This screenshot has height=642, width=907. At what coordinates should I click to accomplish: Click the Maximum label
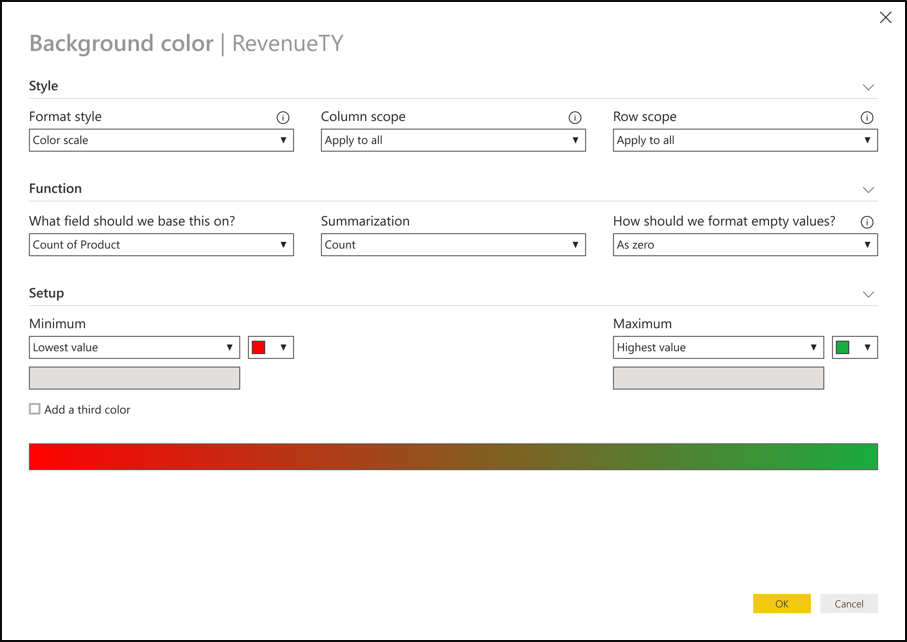642,323
